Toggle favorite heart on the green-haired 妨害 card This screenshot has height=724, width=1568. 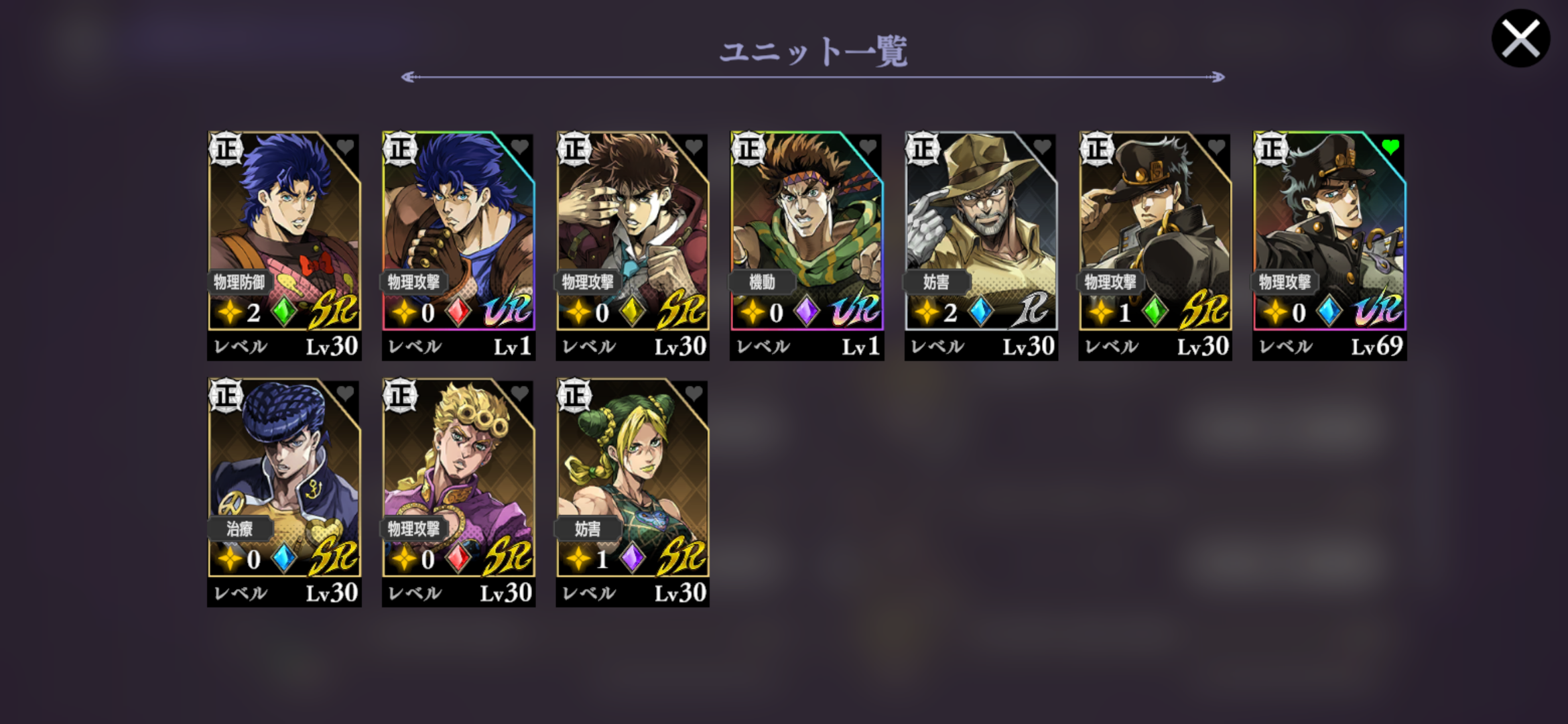point(694,394)
